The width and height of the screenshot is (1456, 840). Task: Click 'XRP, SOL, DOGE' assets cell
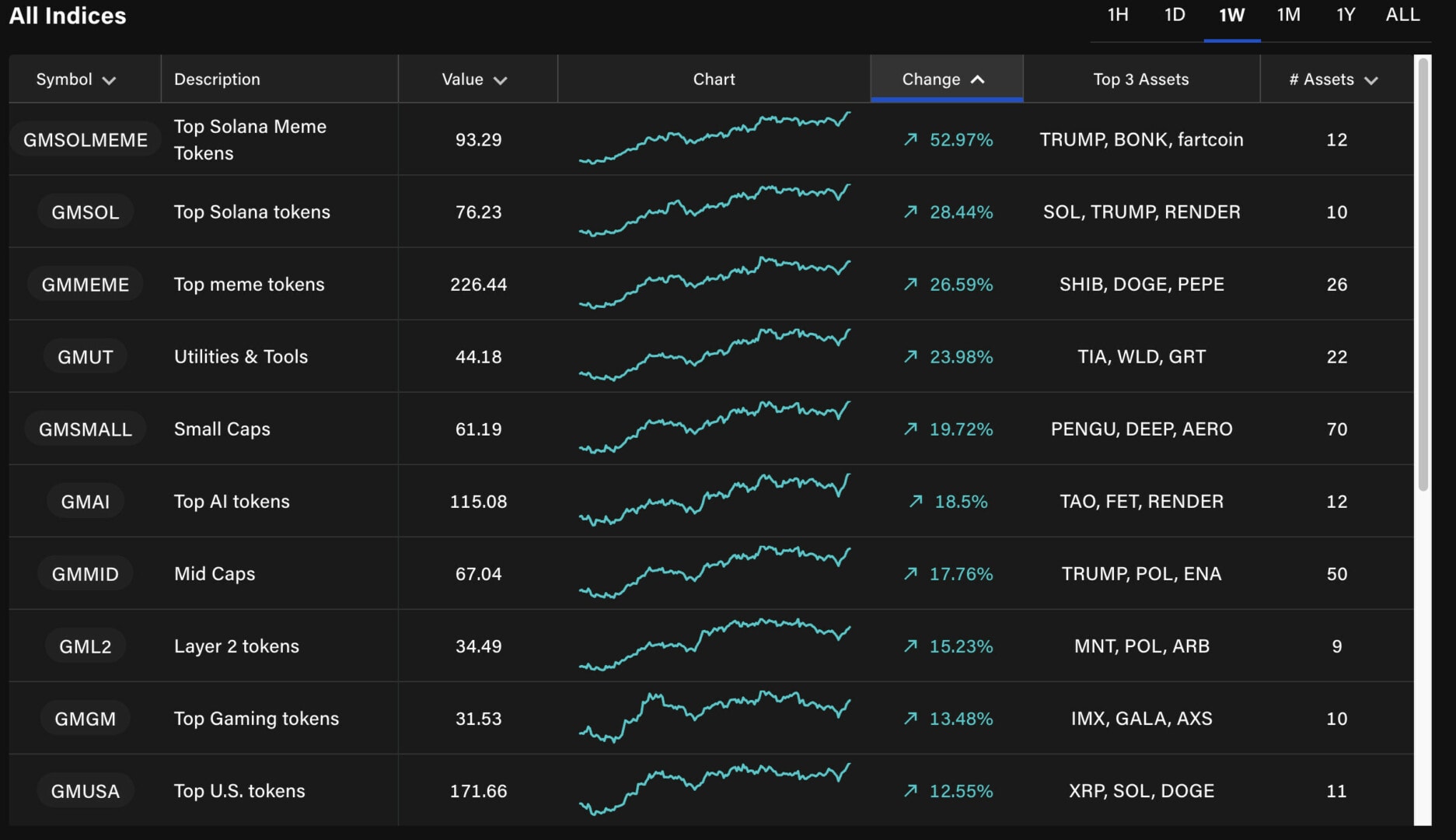[1141, 791]
